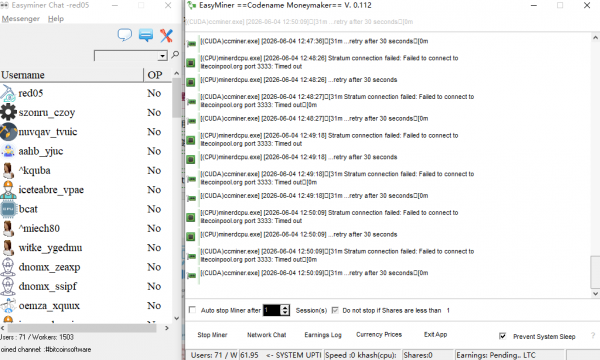
Task: Click the blue message lines icon in chat toolbar
Action: click(146, 35)
